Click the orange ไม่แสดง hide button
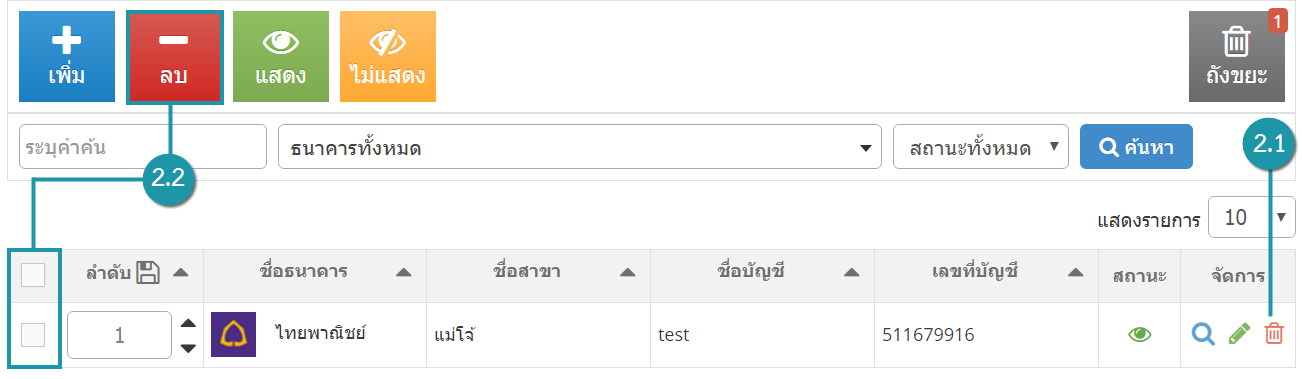The image size is (1302, 379). pyautogui.click(x=387, y=57)
